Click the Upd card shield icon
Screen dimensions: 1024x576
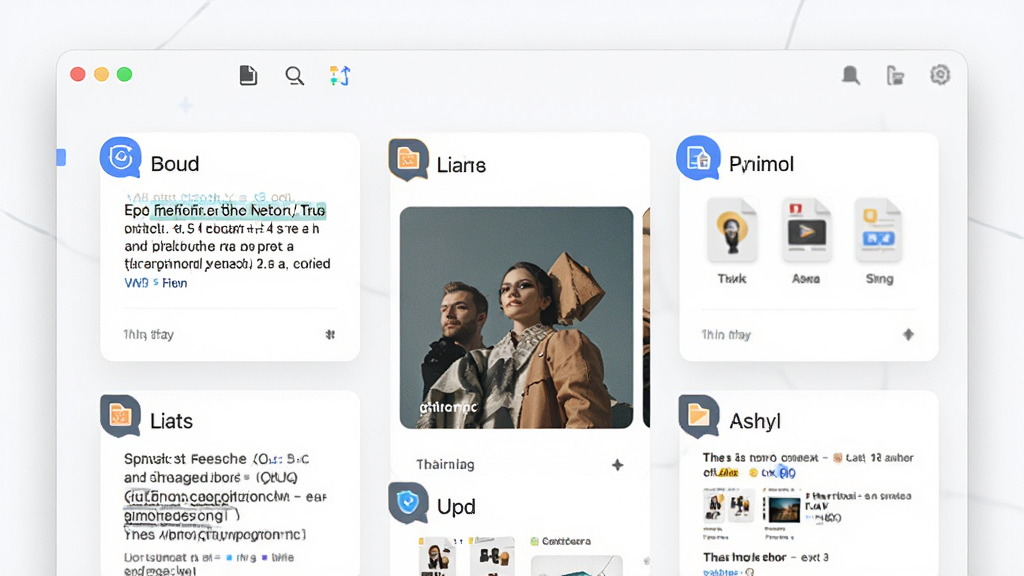(x=408, y=503)
